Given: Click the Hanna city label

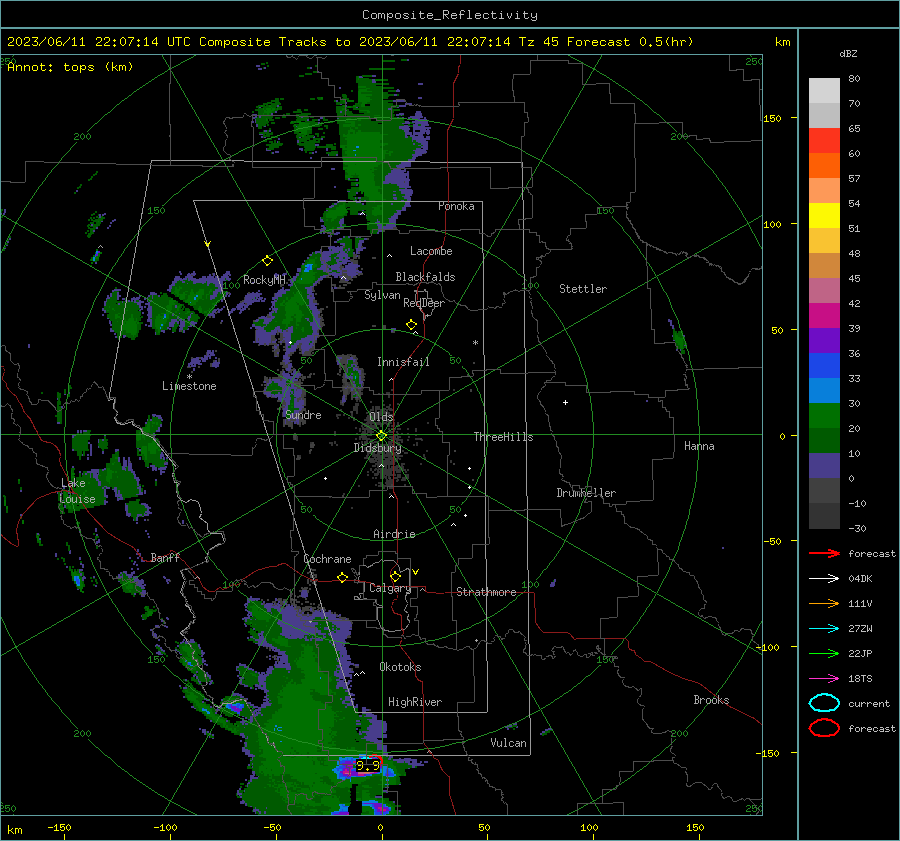Looking at the screenshot, I should point(699,446).
